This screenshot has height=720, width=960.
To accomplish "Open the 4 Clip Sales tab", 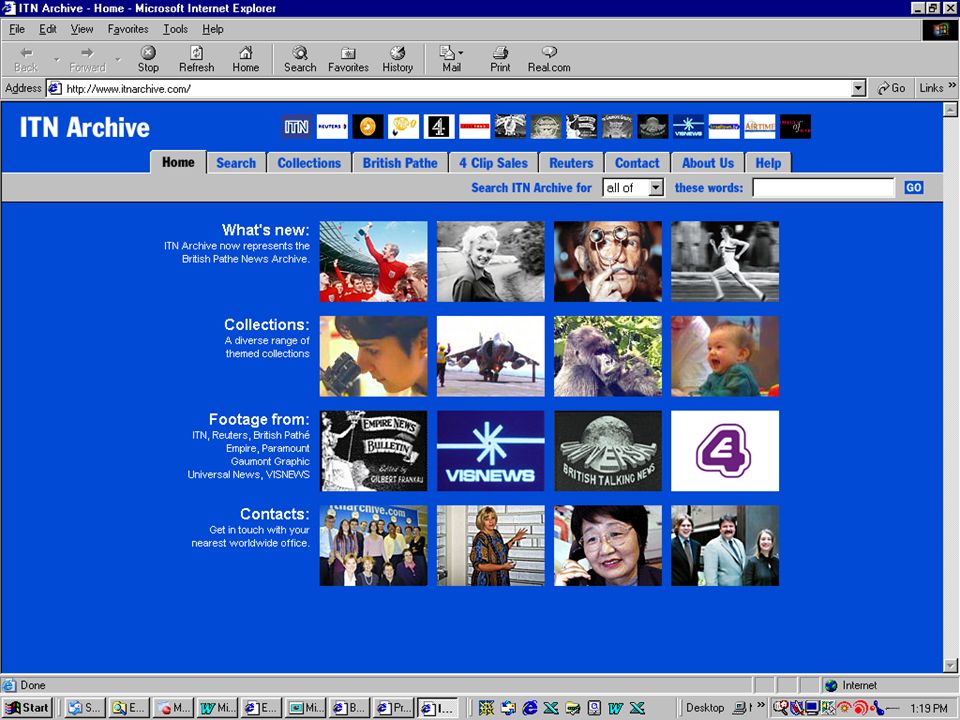I will point(493,163).
